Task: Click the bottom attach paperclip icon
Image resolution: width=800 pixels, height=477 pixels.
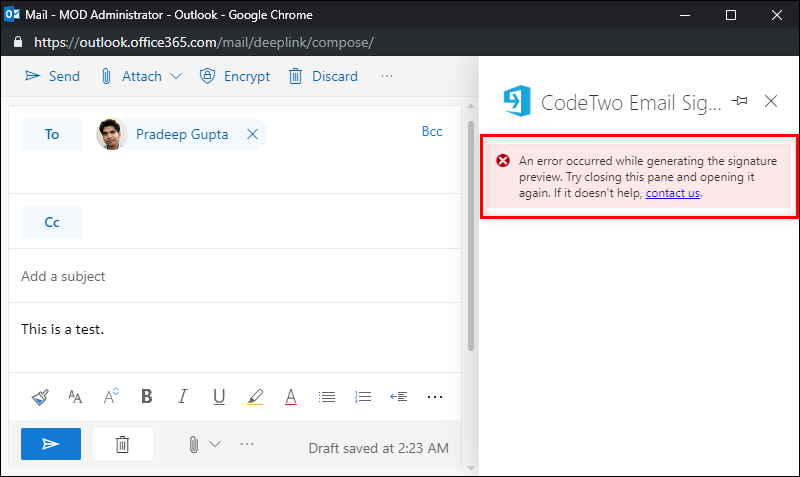Action: [194, 444]
